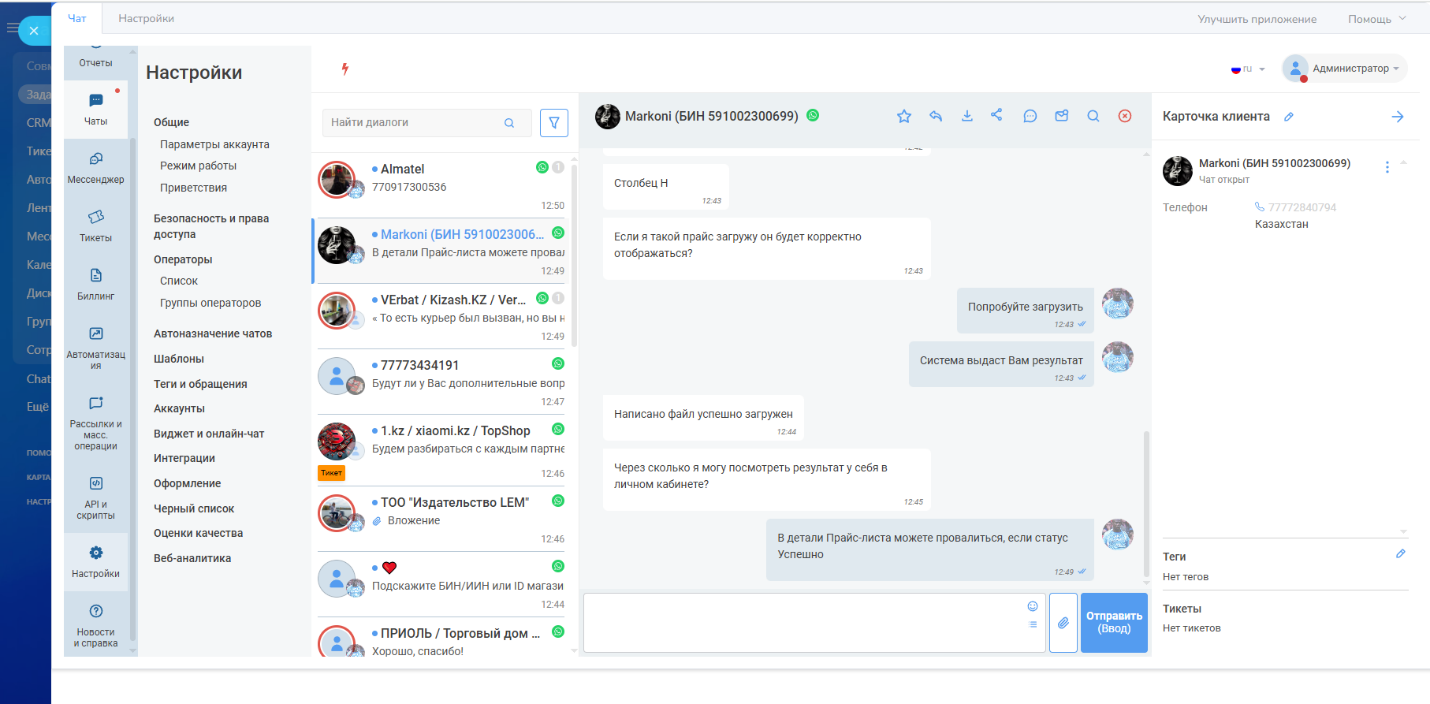Open the dialog filter button
This screenshot has height=704, width=1430.
pos(554,123)
